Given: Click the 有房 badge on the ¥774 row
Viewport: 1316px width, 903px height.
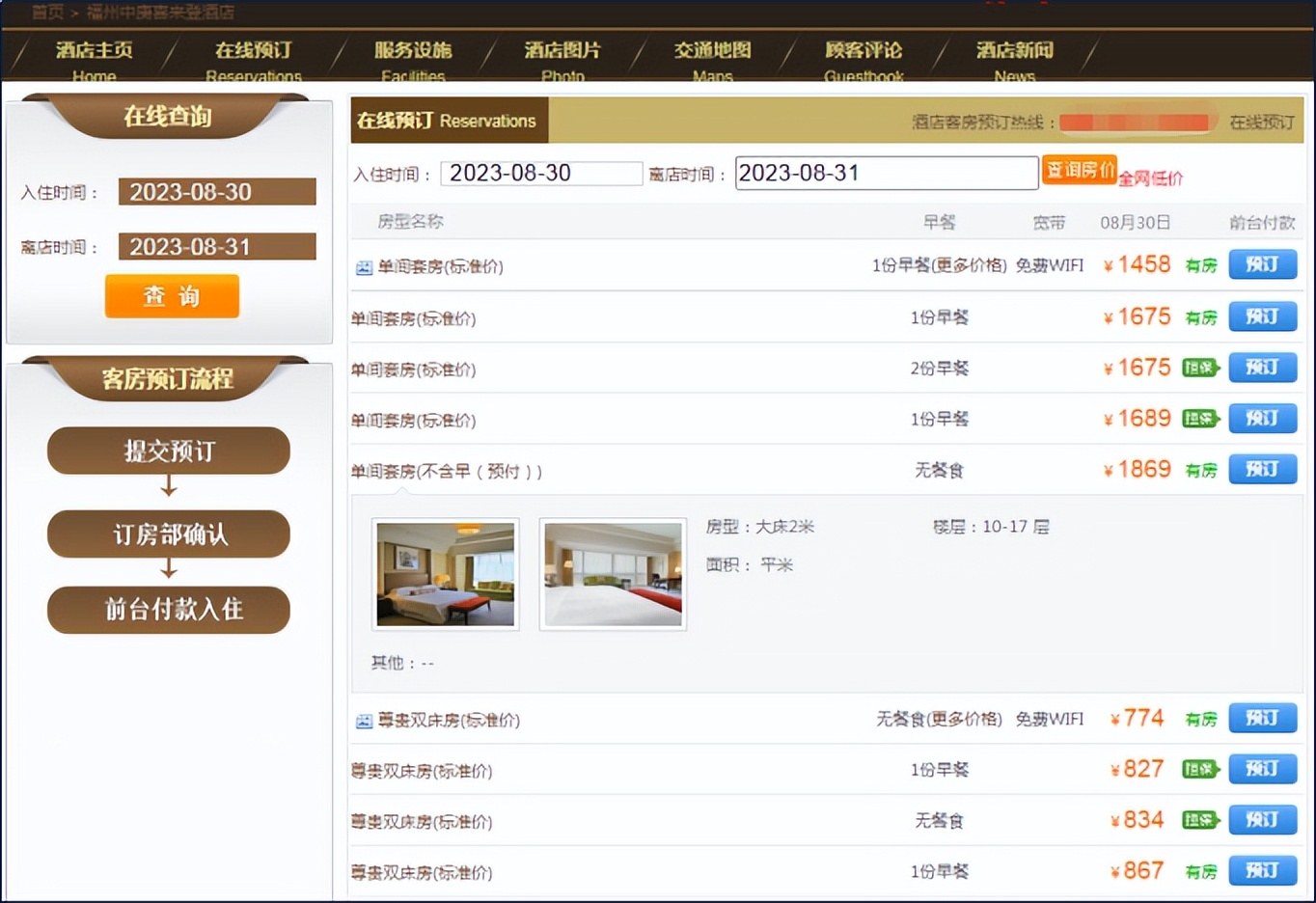Looking at the screenshot, I should point(1200,719).
